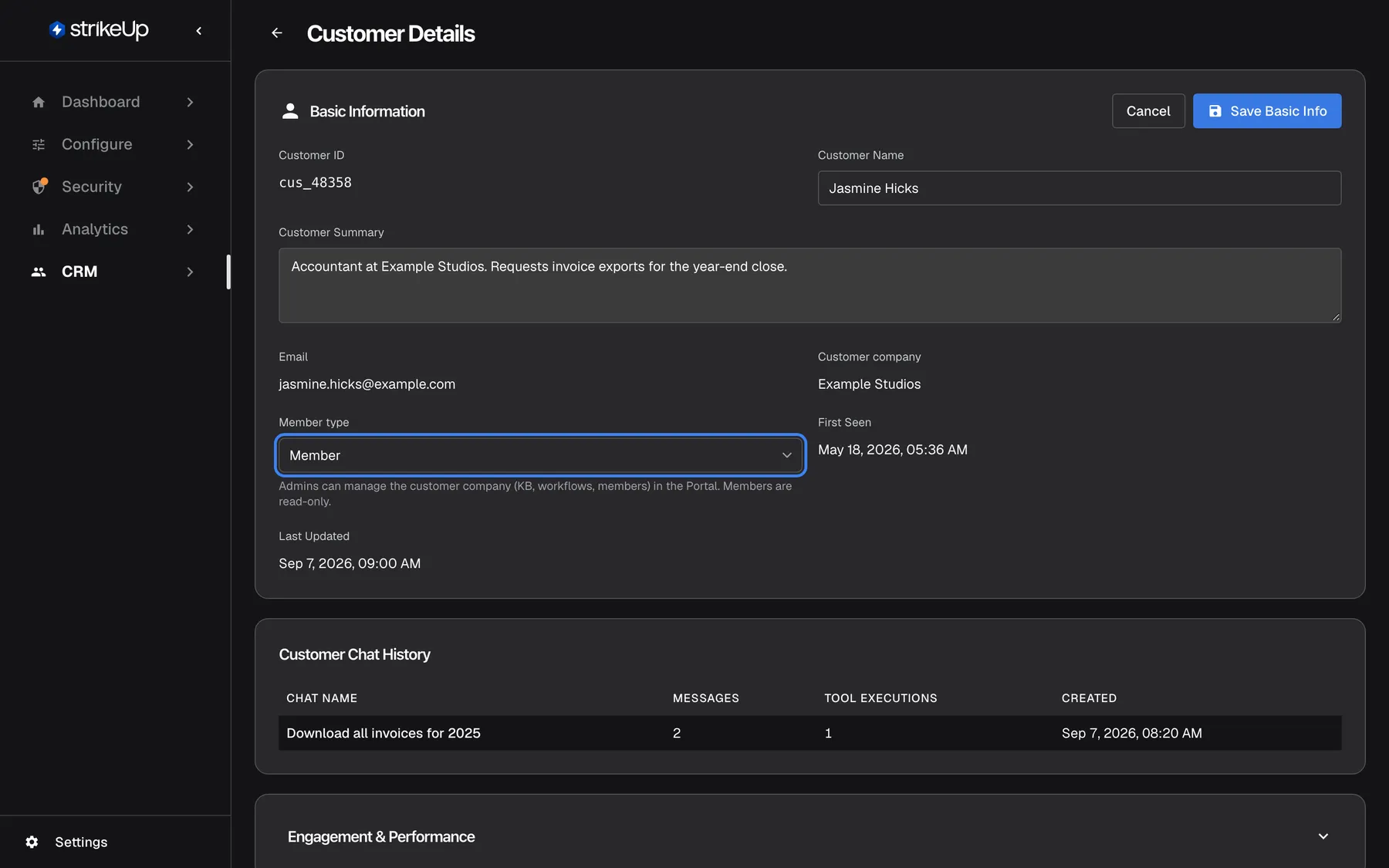
Task: Go back using the left arrow
Action: pos(277,33)
